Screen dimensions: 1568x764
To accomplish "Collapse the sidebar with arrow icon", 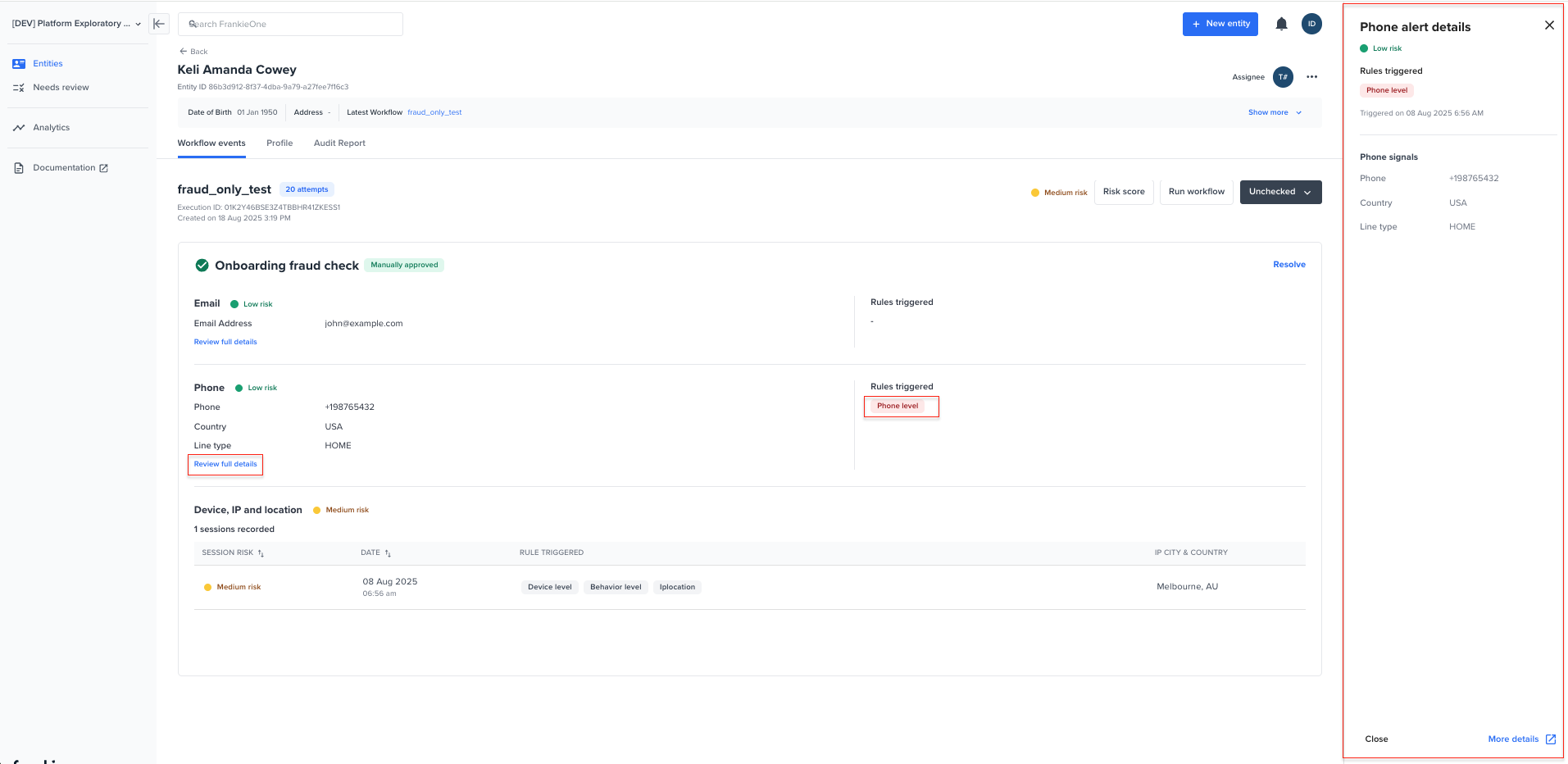I will point(160,24).
